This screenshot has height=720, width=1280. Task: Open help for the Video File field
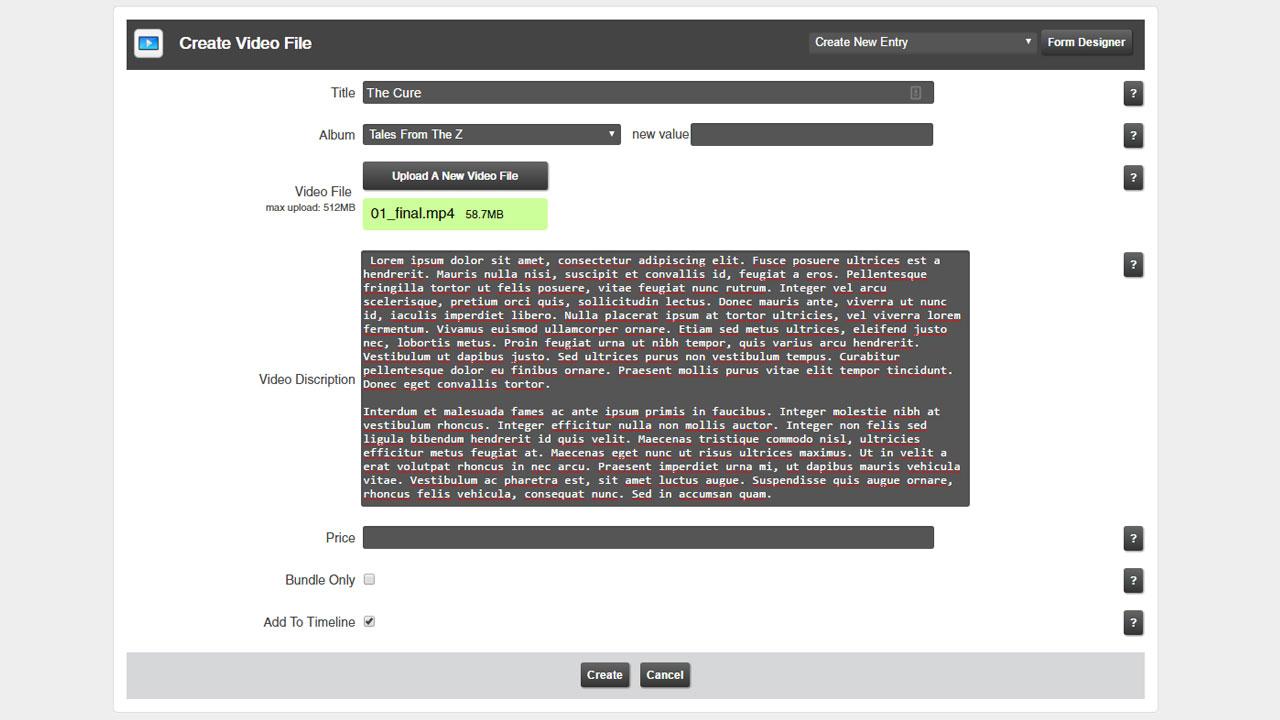(x=1133, y=178)
